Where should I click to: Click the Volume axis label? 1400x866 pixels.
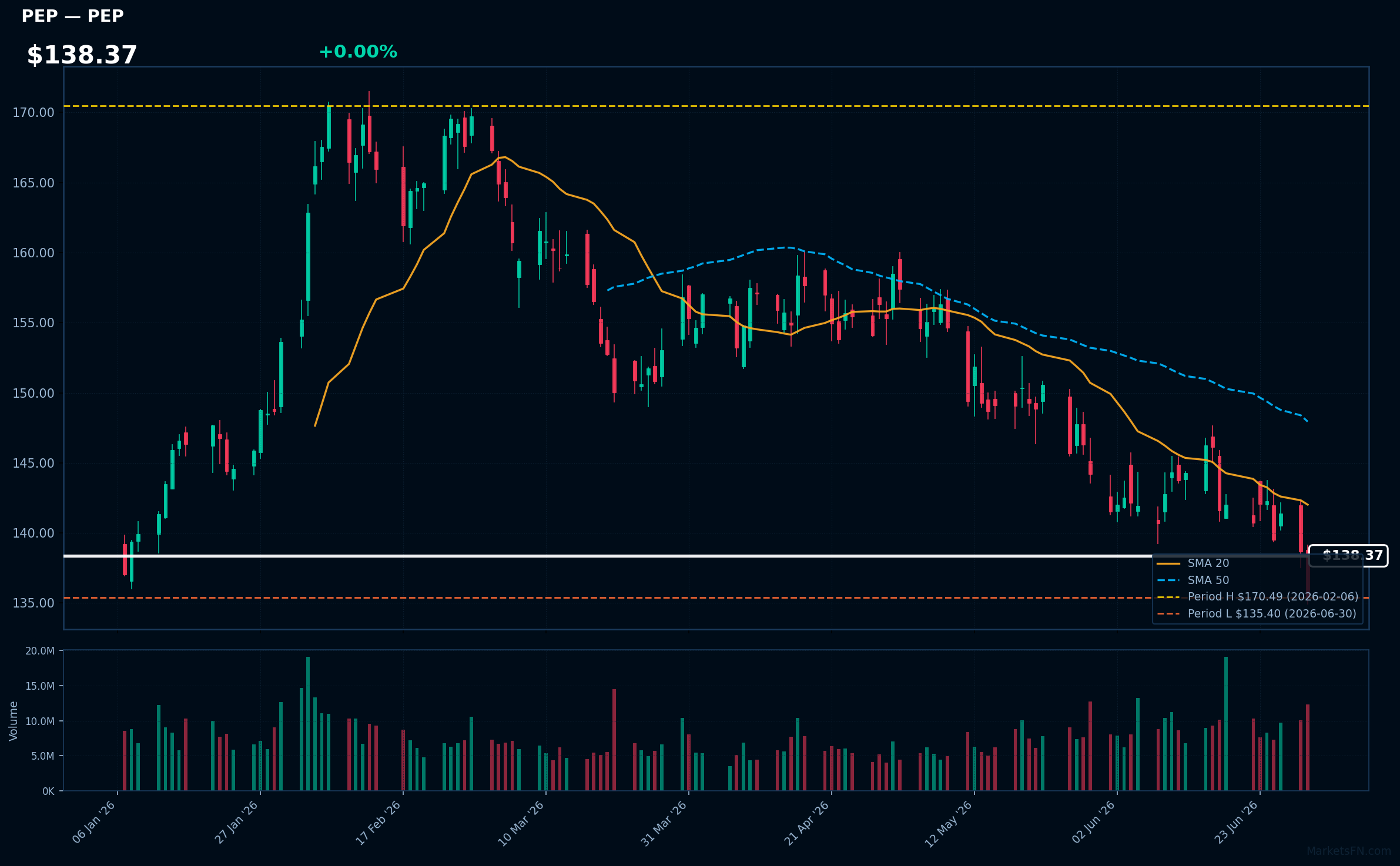pos(14,721)
